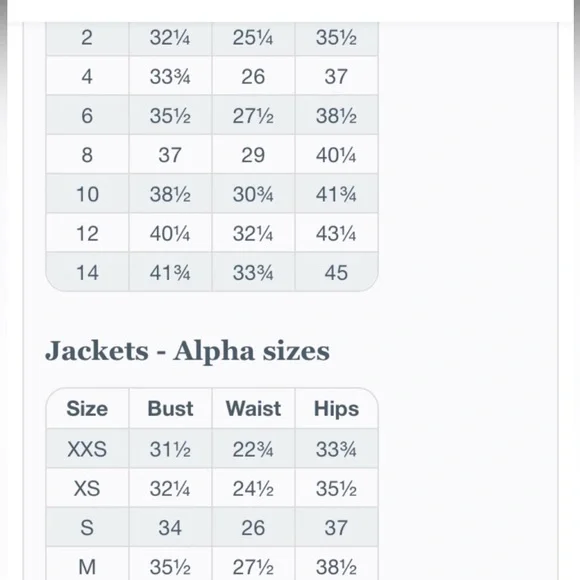Click size 2 row label
Viewport: 580px width, 580px height.
pyautogui.click(x=87, y=37)
